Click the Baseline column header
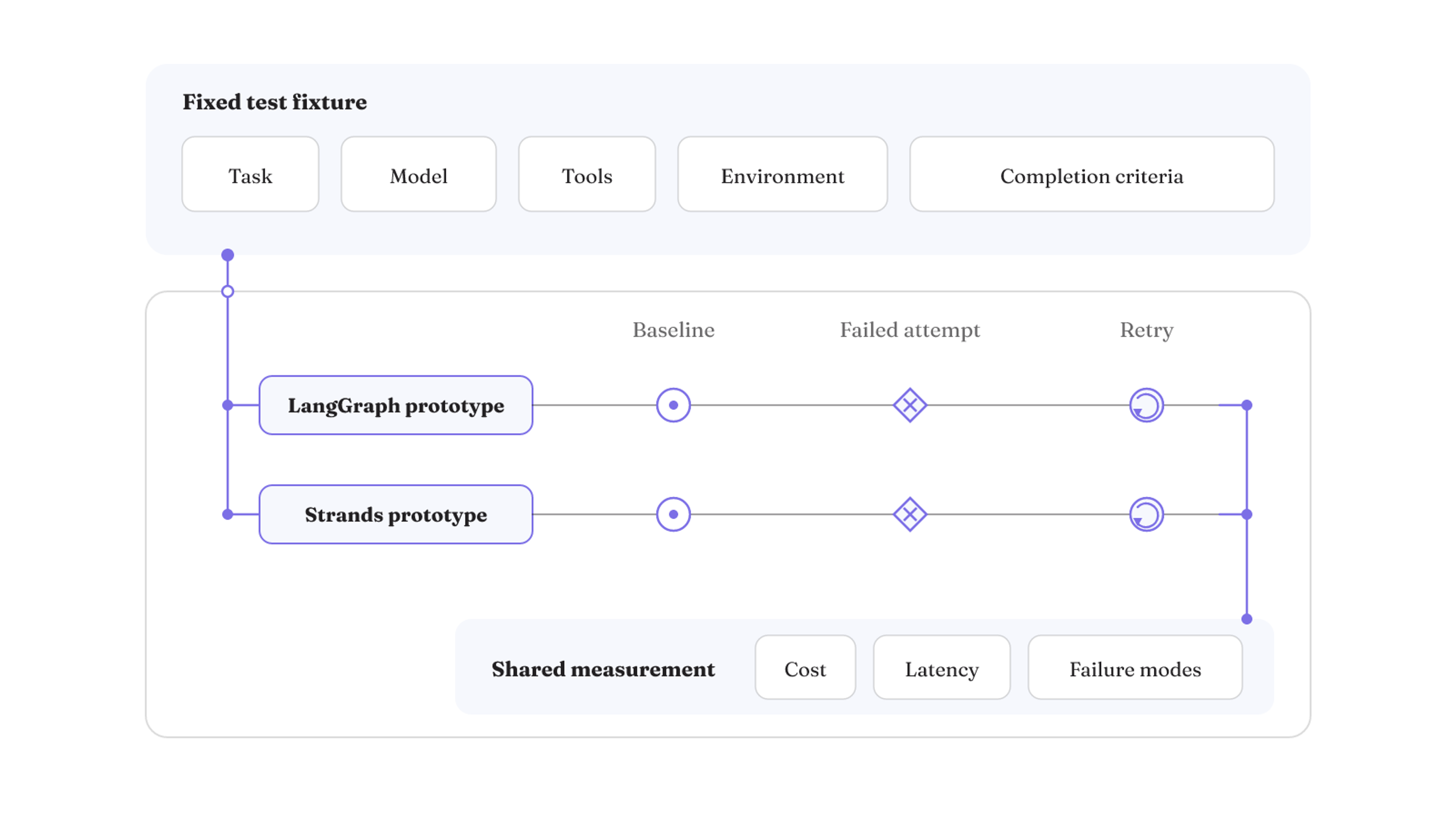The width and height of the screenshot is (1456, 819). tap(673, 329)
